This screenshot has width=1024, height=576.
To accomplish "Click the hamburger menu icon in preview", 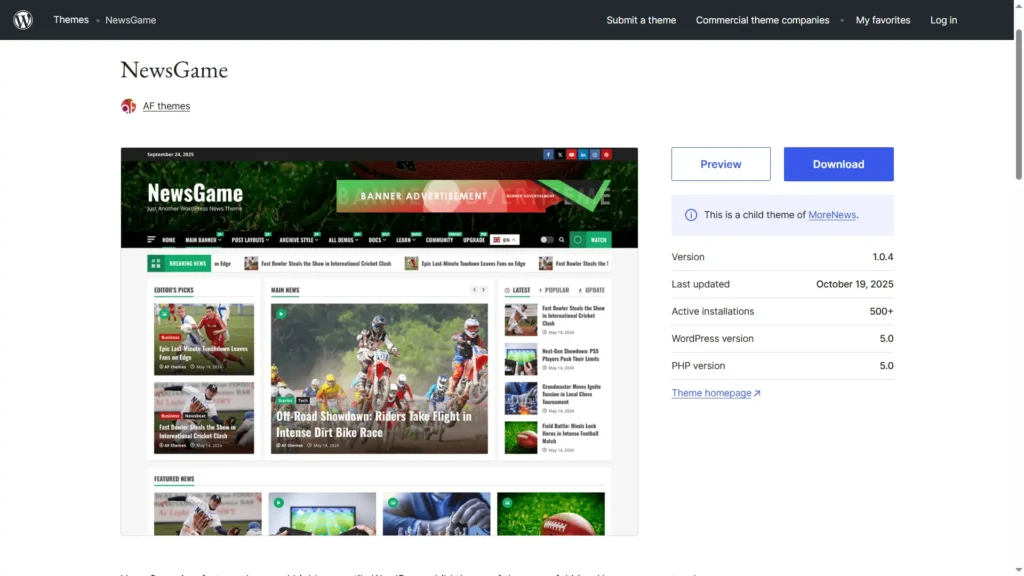I will 152,240.
